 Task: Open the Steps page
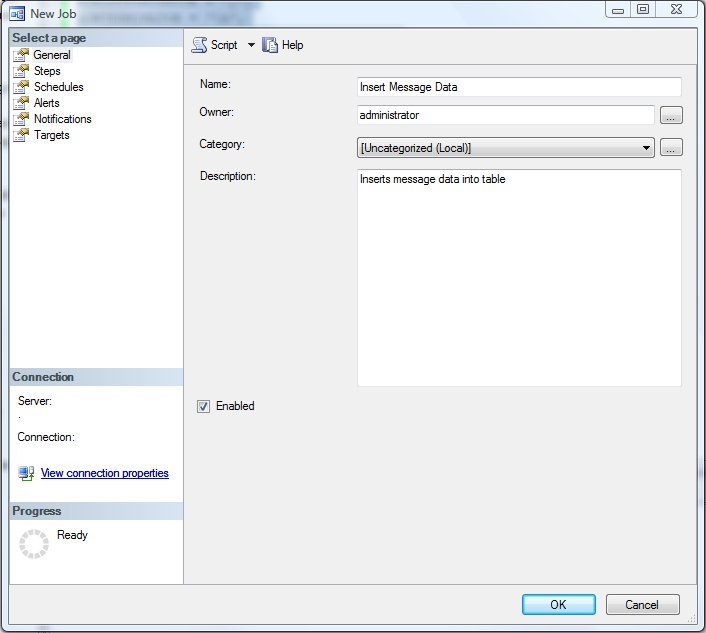coord(47,71)
